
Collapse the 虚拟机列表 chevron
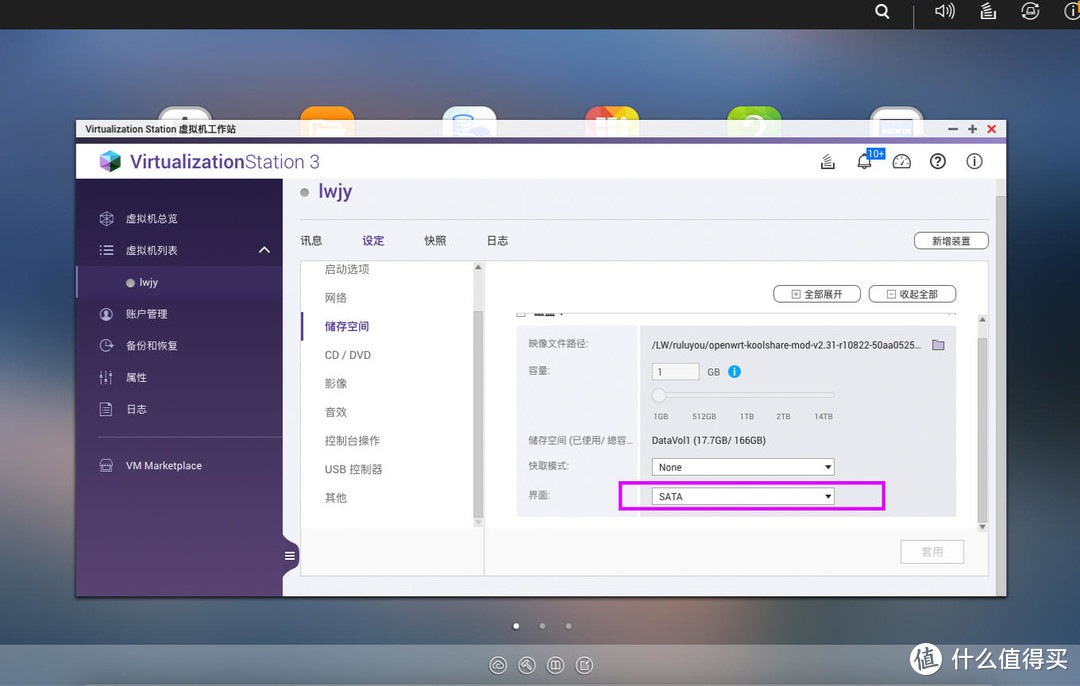(264, 250)
